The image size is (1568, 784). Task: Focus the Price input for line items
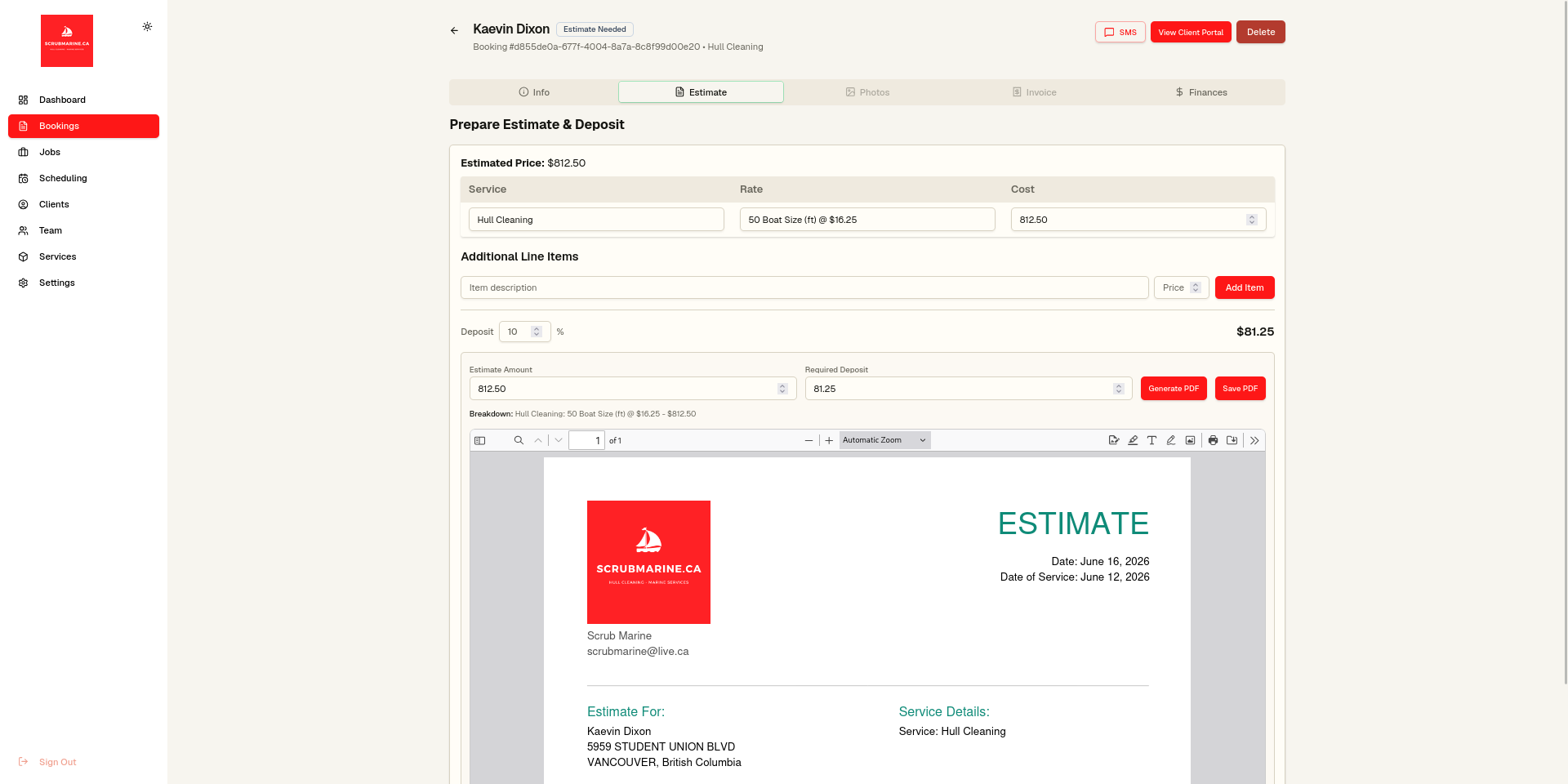click(x=1181, y=287)
